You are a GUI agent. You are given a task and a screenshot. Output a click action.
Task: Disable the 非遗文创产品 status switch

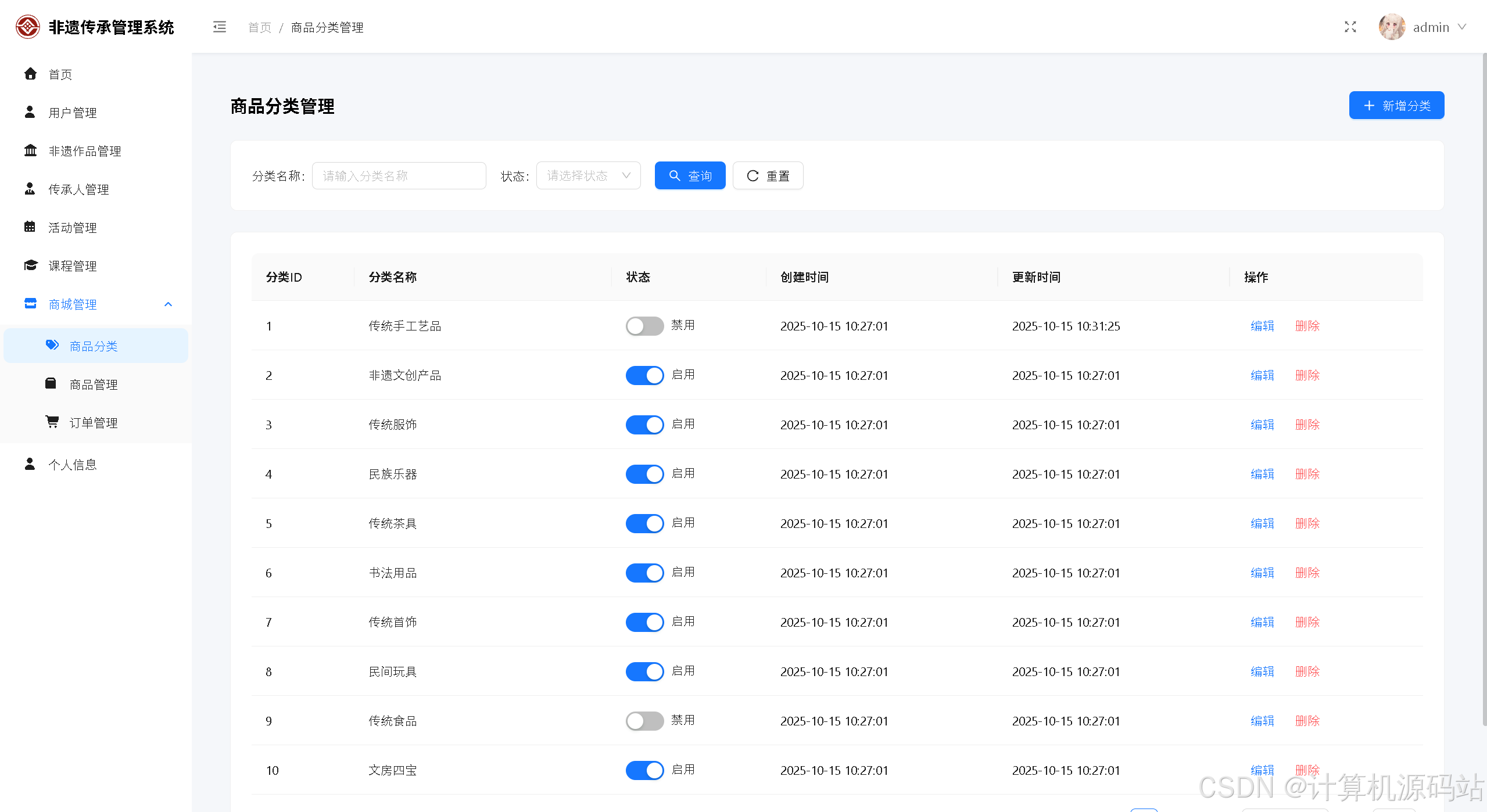(644, 375)
